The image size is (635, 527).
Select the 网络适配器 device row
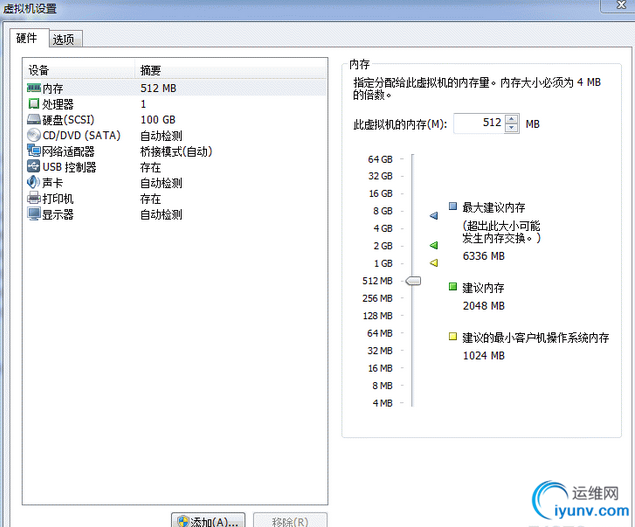pos(175,151)
